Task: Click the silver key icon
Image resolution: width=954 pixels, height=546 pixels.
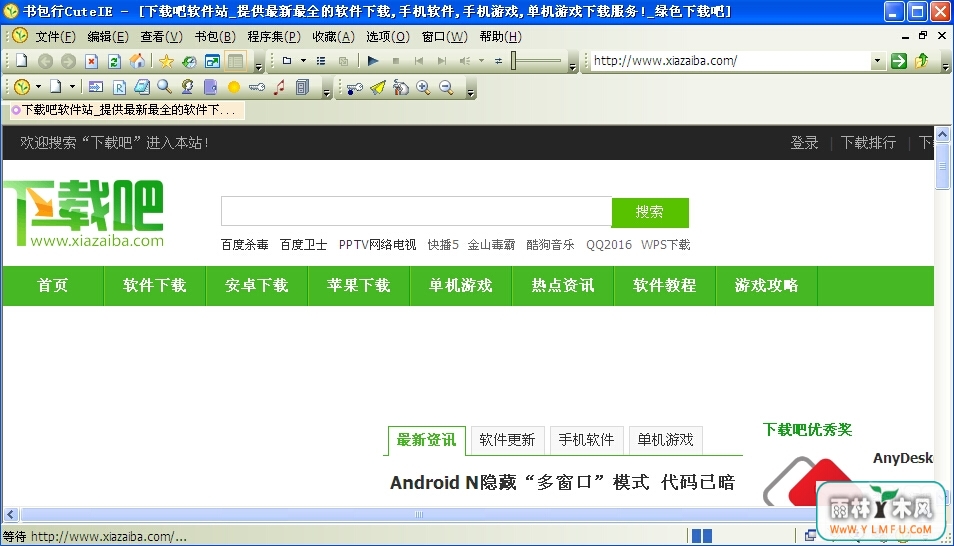Action: [257, 87]
